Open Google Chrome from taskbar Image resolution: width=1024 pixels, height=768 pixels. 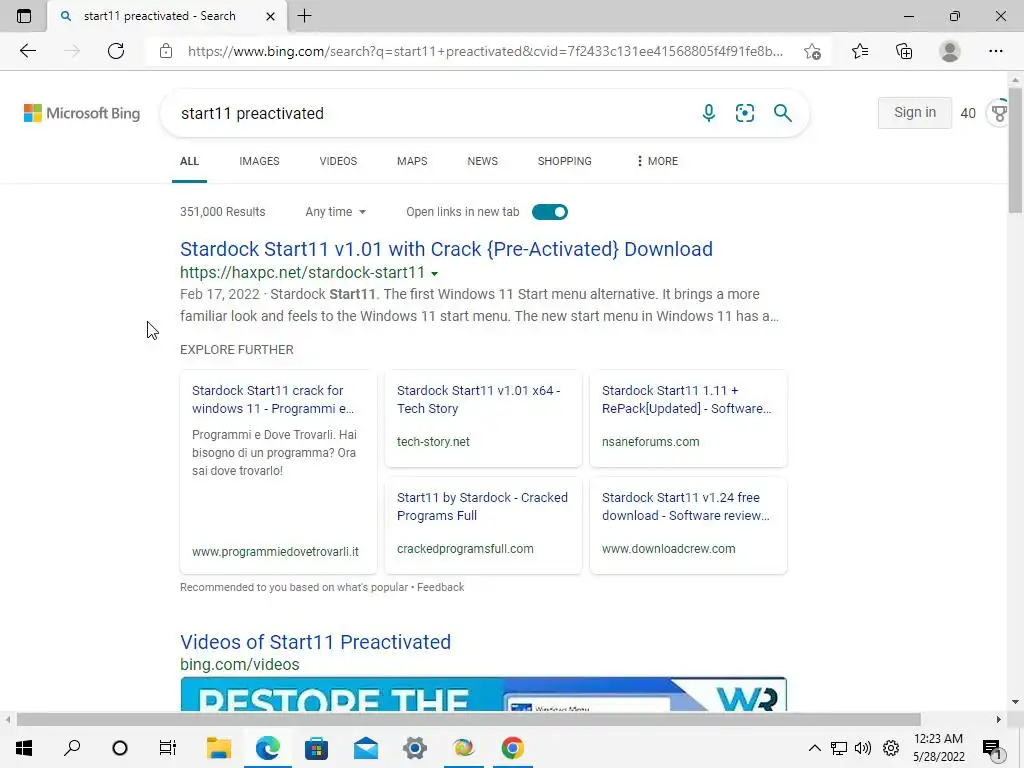tap(513, 748)
